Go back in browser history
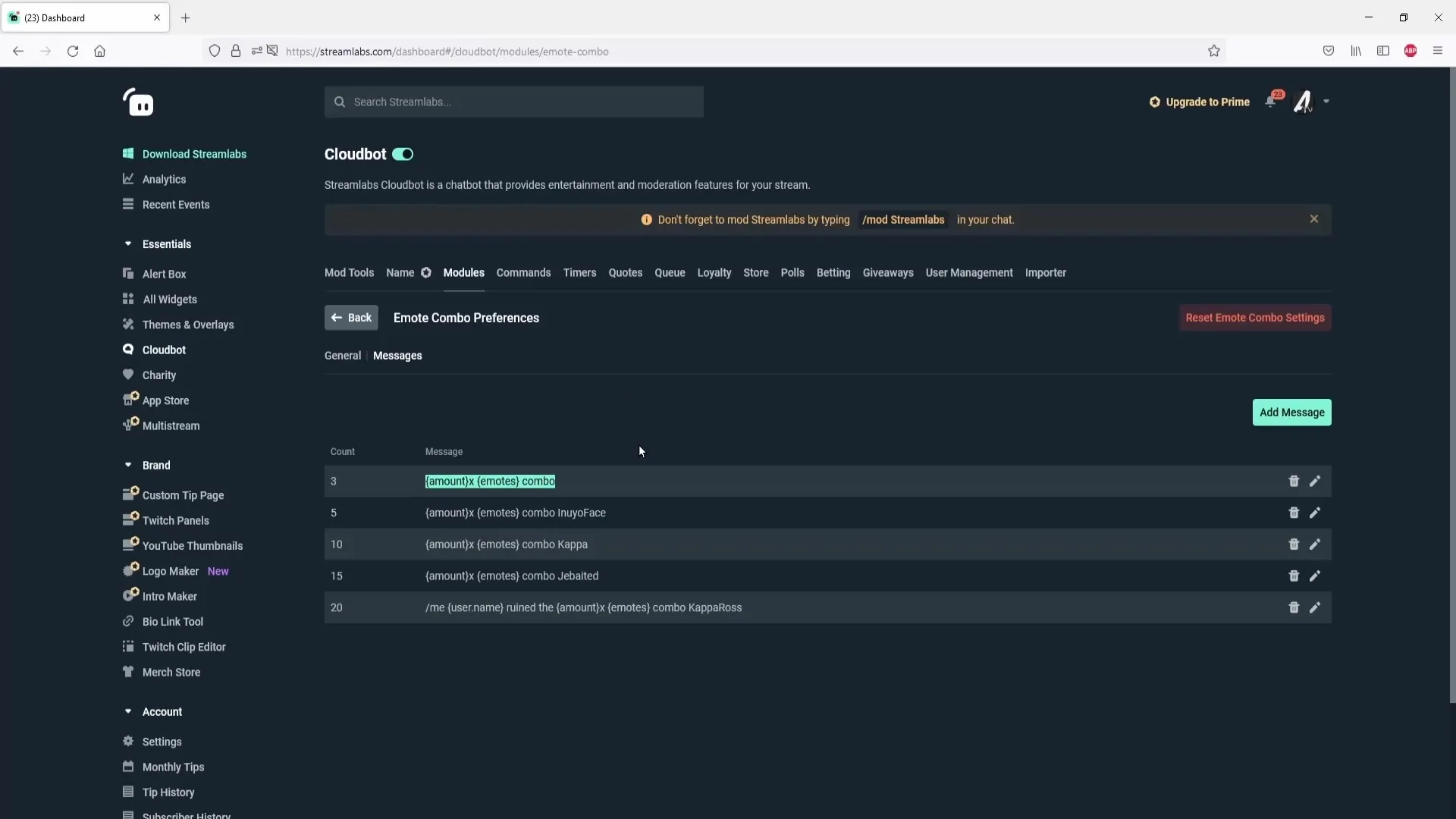Screen dimensions: 1456x819 pos(18,51)
